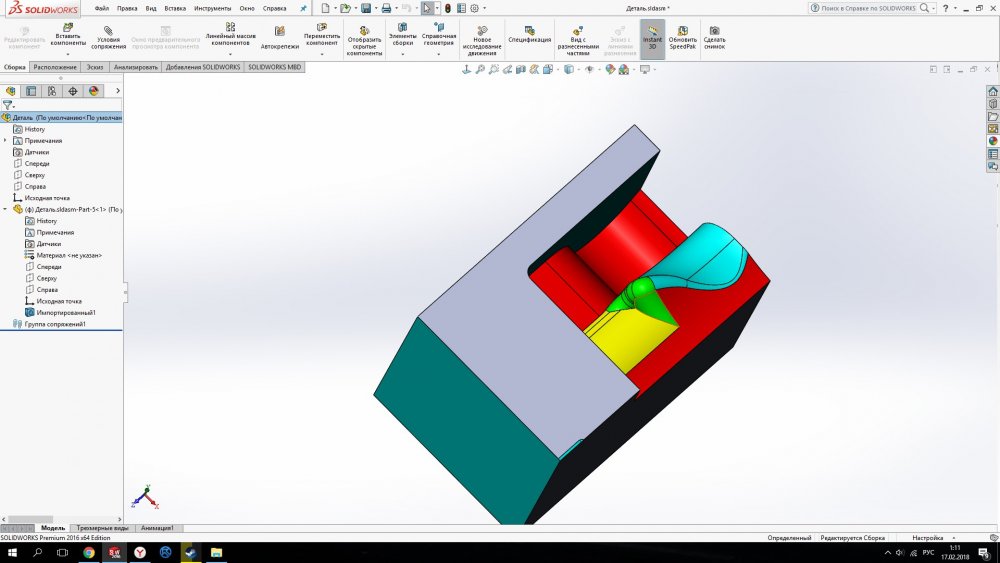1000x563 pixels.
Task: Toggle the Select arrow cursor tool
Action: point(427,8)
